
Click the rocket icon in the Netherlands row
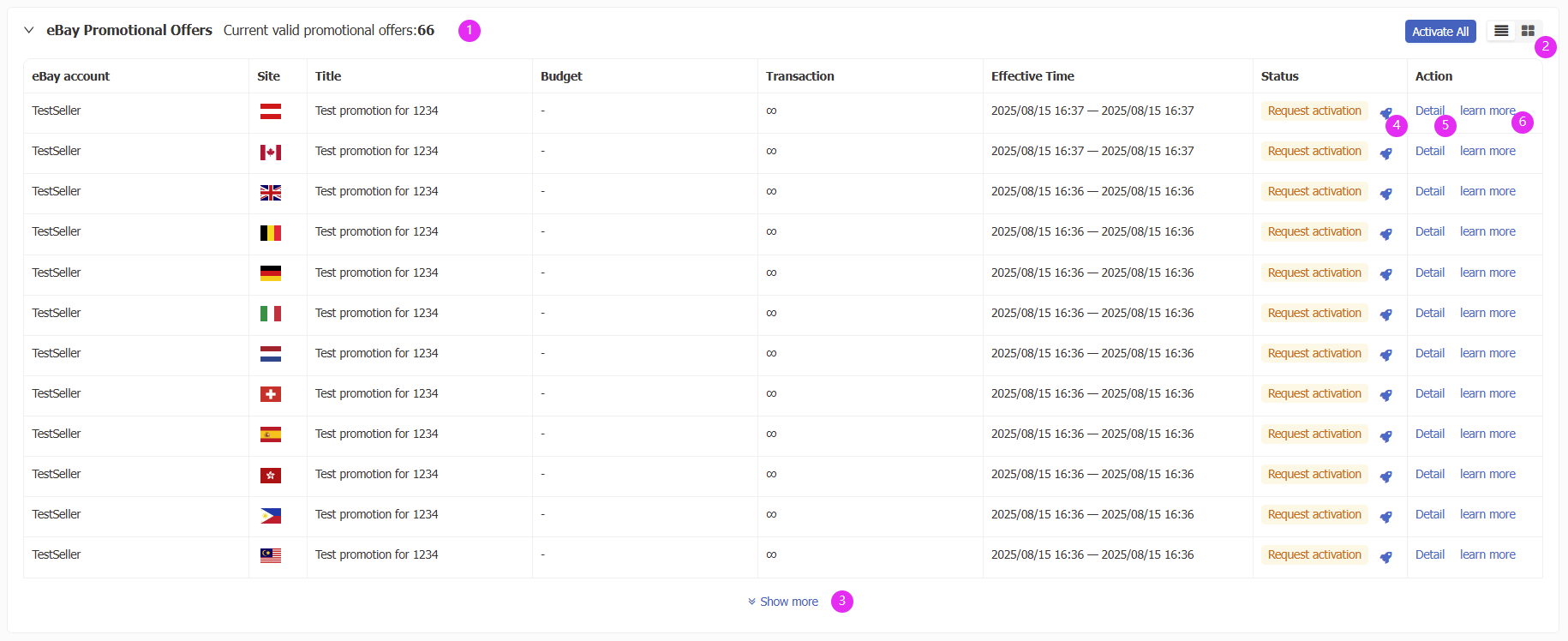(1385, 355)
